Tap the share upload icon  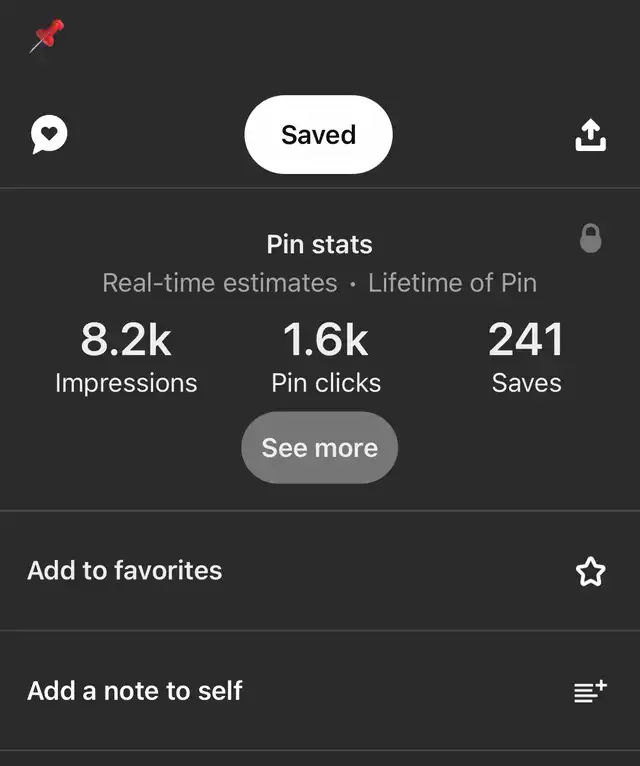pos(590,135)
